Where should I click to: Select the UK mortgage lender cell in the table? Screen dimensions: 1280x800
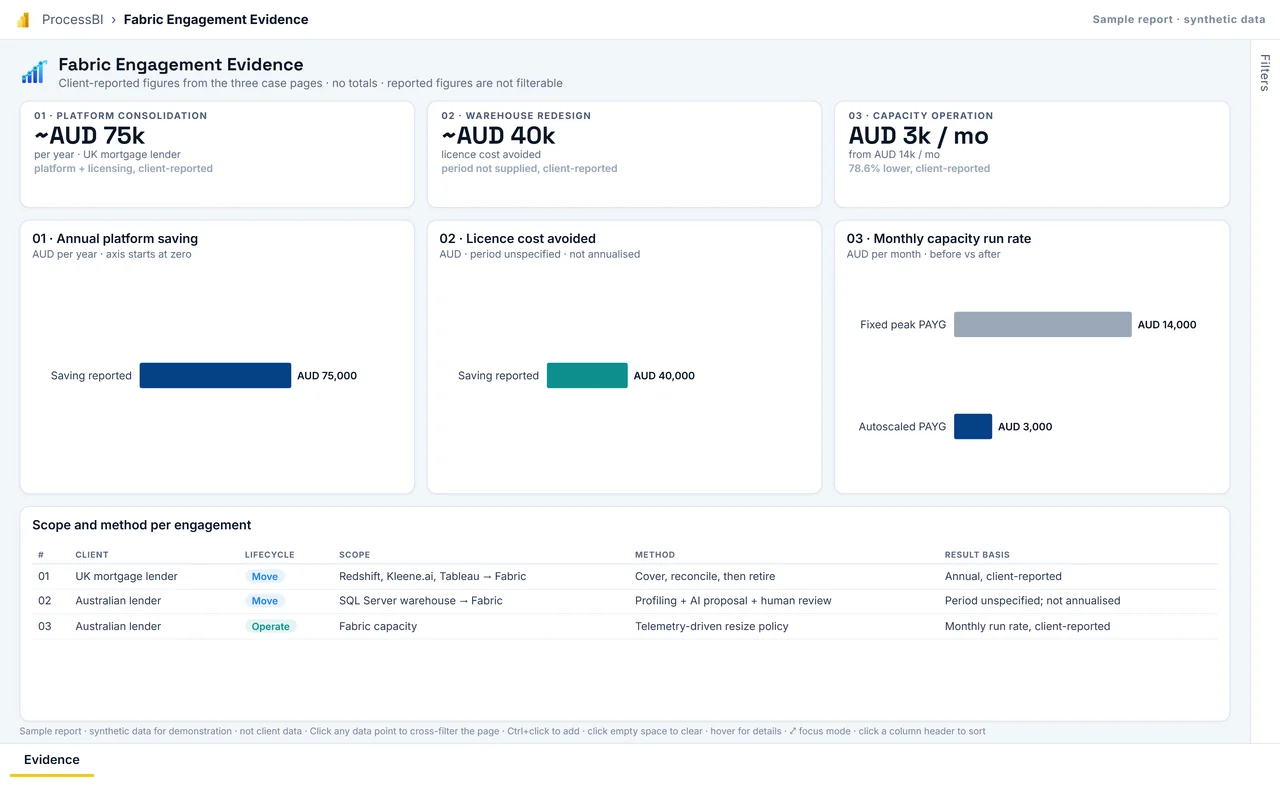pos(127,577)
